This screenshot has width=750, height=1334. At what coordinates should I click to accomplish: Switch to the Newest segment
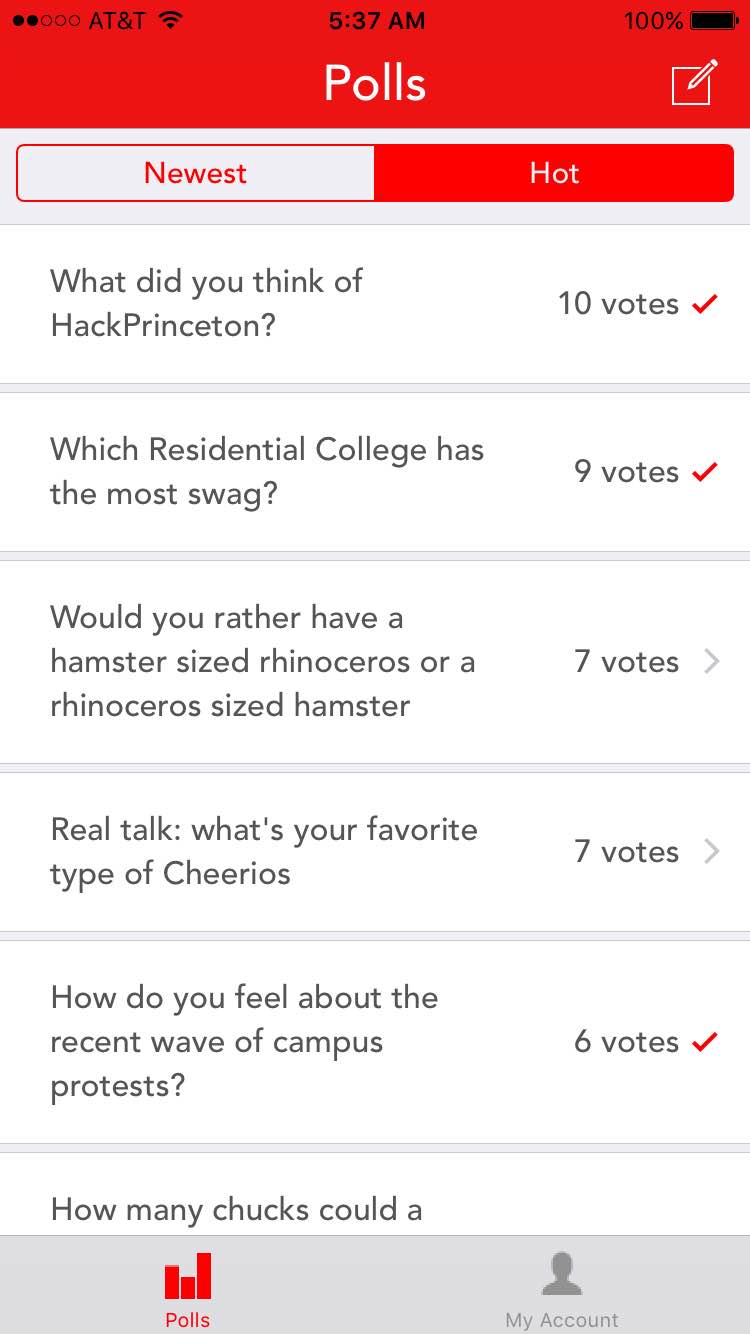click(196, 173)
